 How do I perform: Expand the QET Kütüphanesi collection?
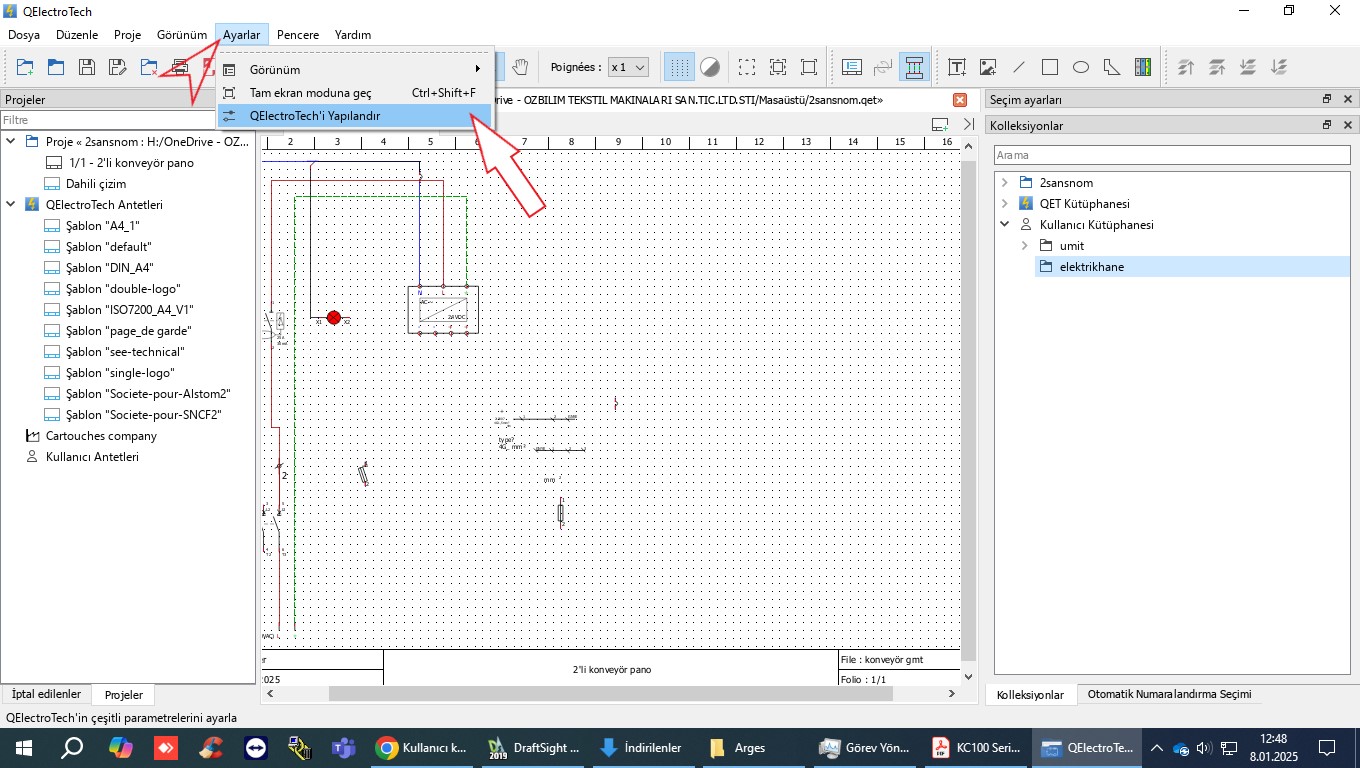[1005, 204]
